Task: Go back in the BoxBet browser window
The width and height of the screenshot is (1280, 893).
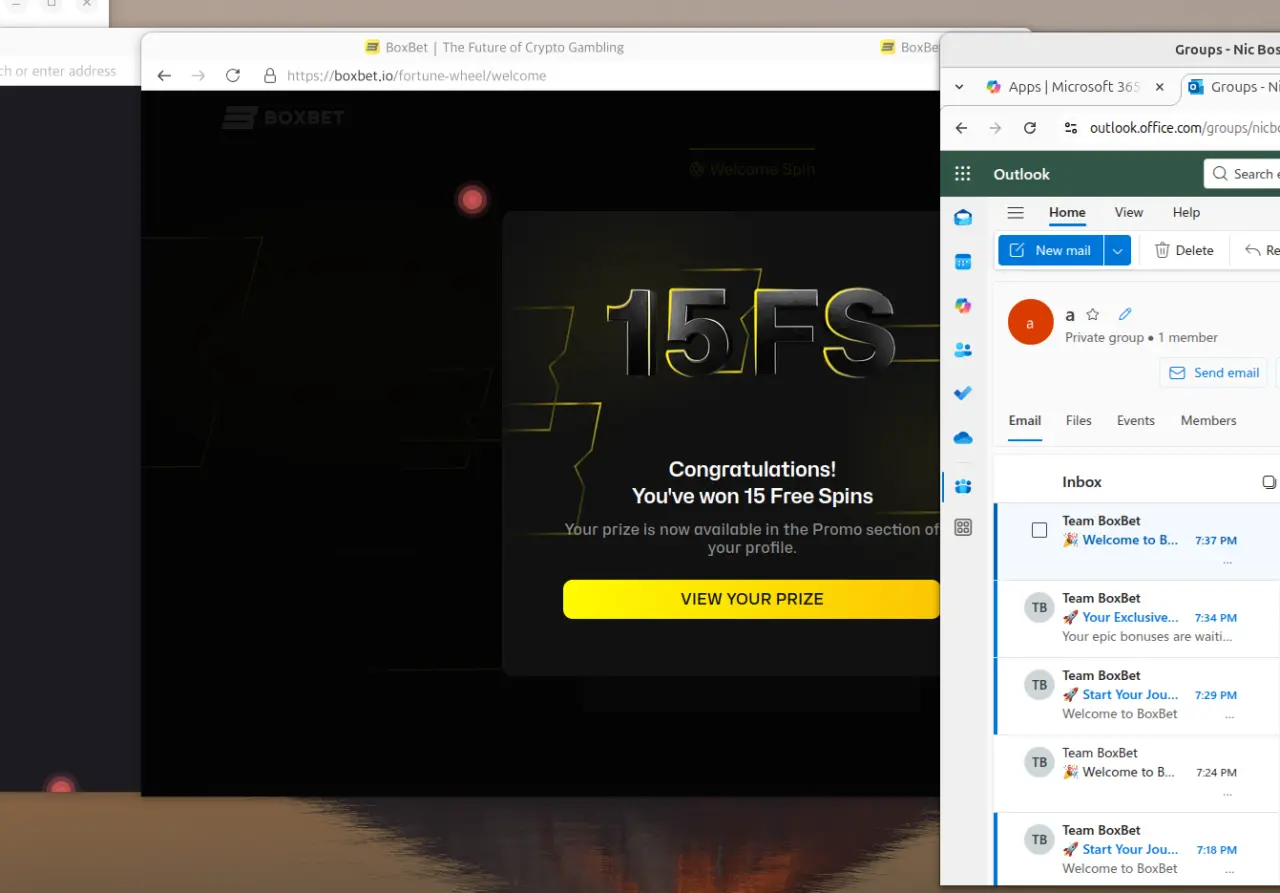Action: click(164, 75)
